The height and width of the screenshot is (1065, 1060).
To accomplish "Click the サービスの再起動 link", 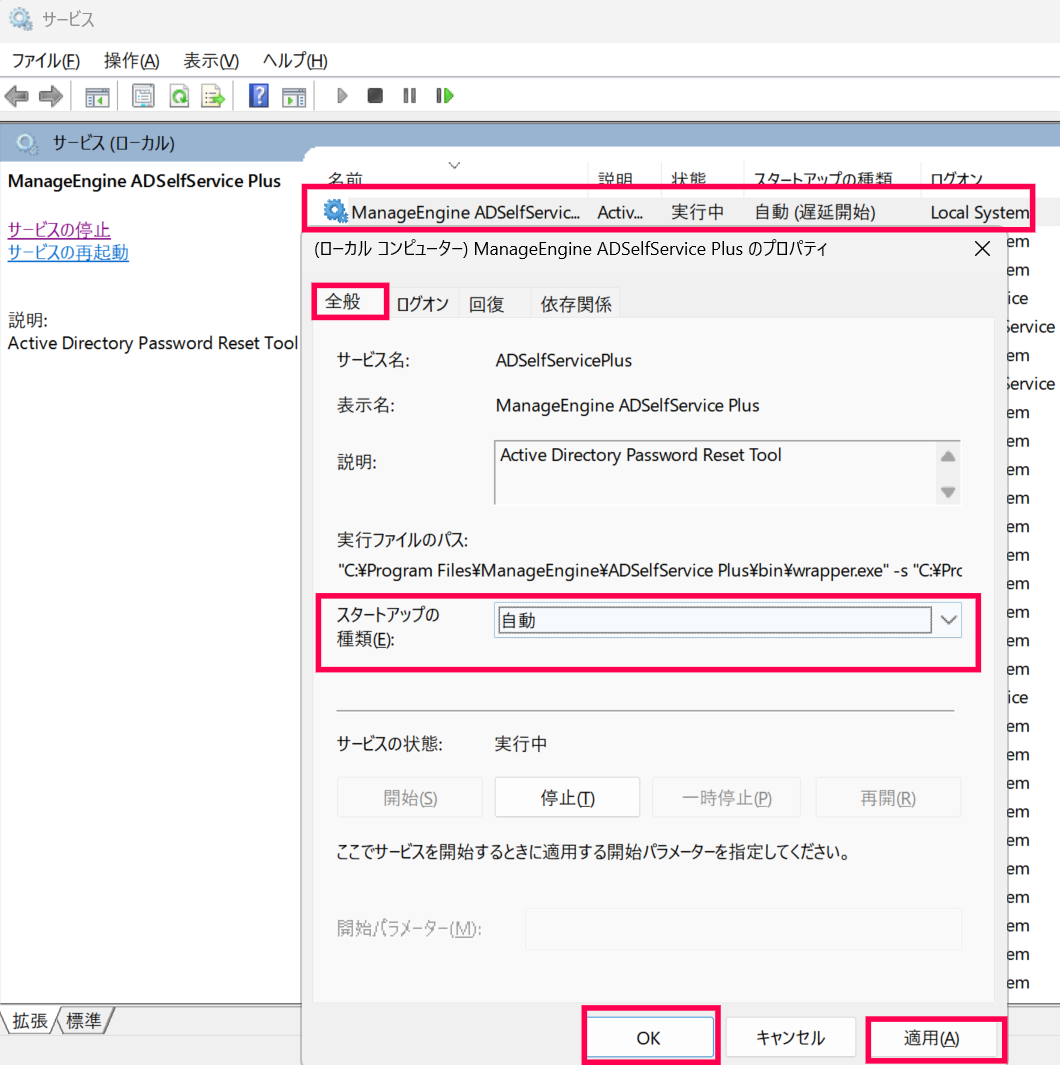I will [x=68, y=252].
